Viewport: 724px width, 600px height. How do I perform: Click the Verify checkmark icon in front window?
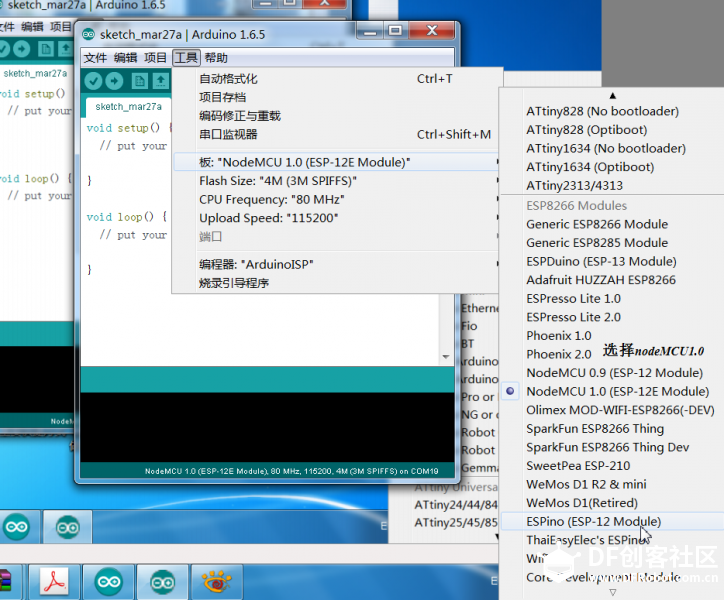click(93, 81)
